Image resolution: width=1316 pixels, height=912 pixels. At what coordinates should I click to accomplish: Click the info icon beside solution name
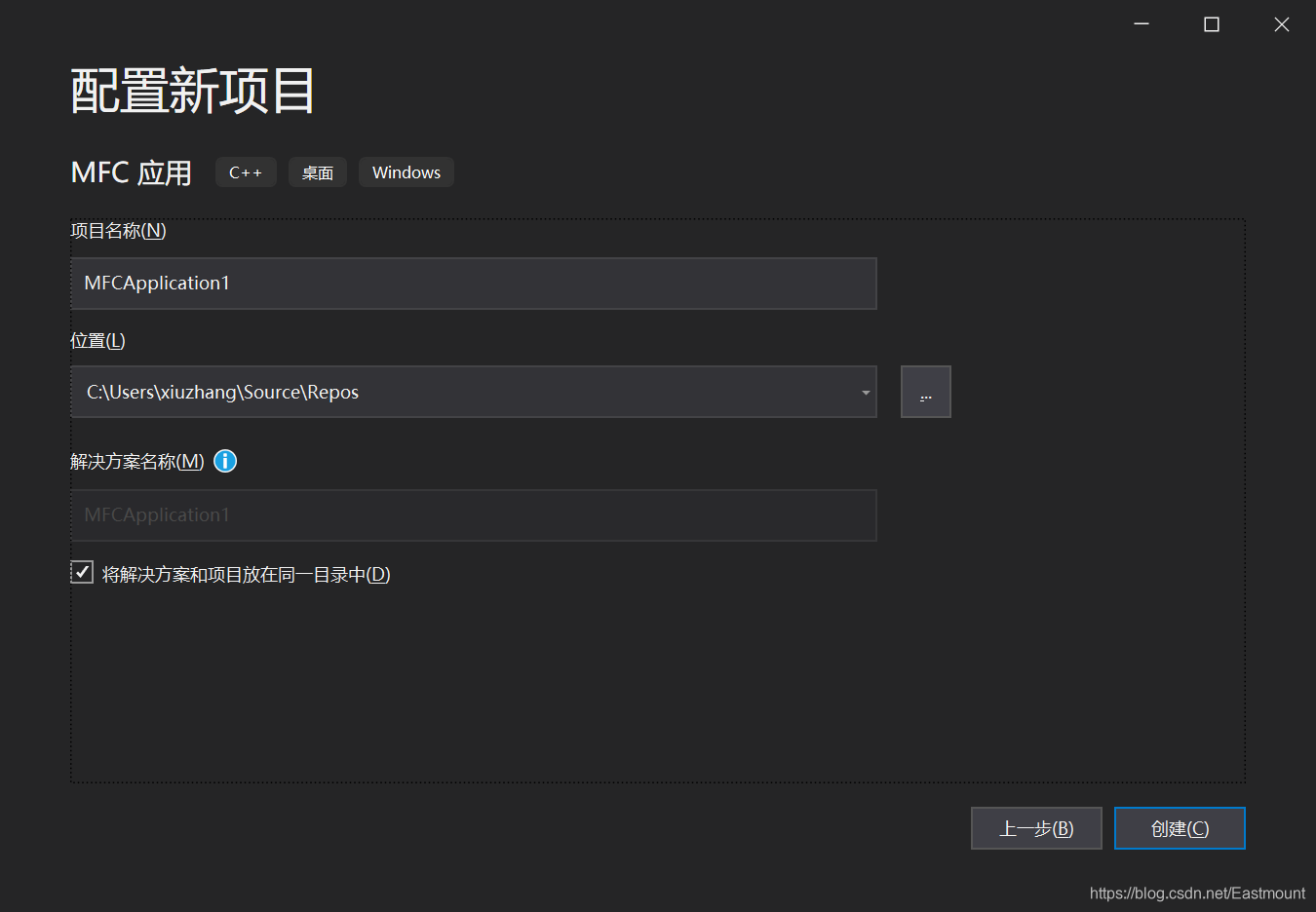pos(225,461)
